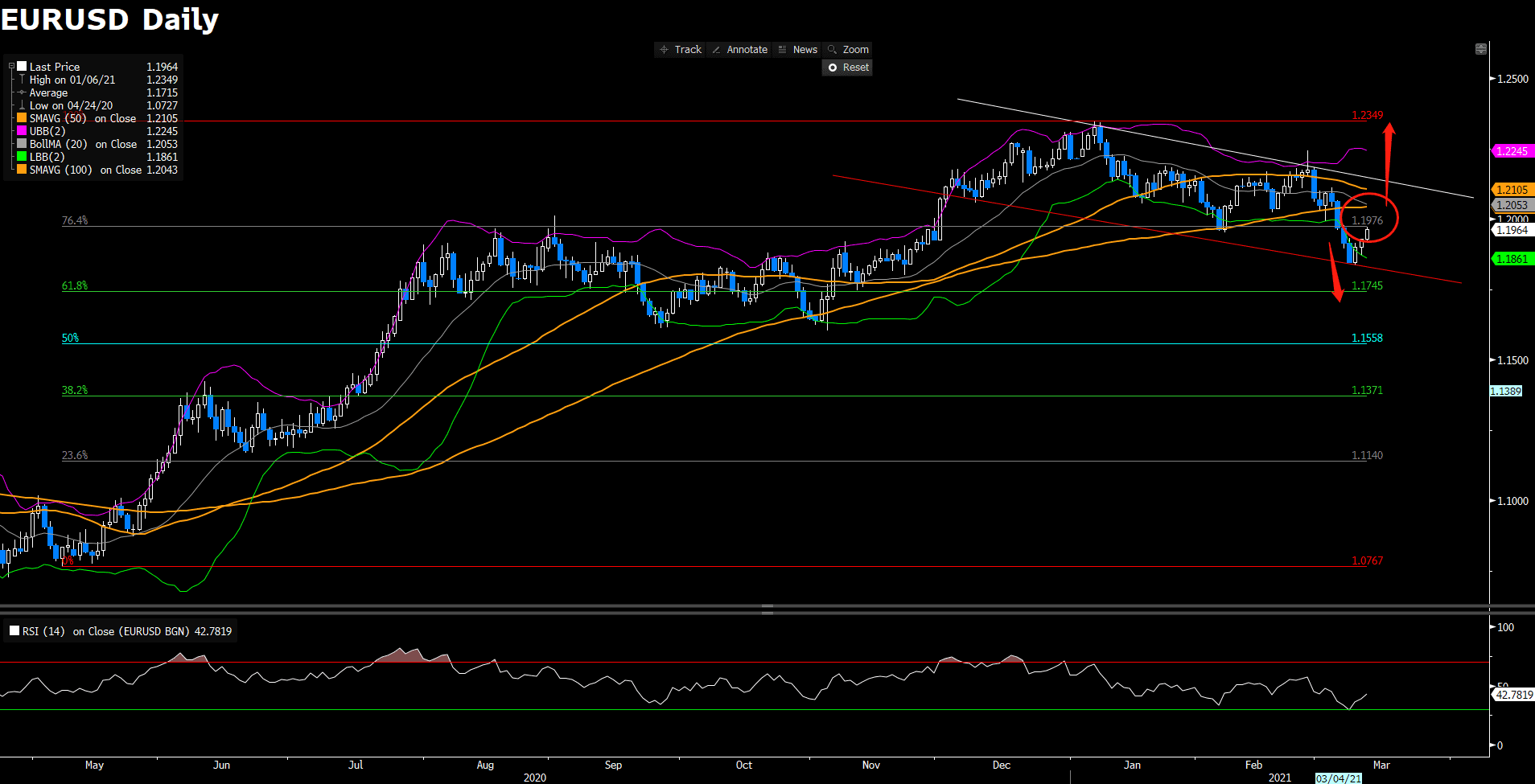Open the Annotate drawing tool
The height and width of the screenshot is (784, 1535).
point(739,50)
